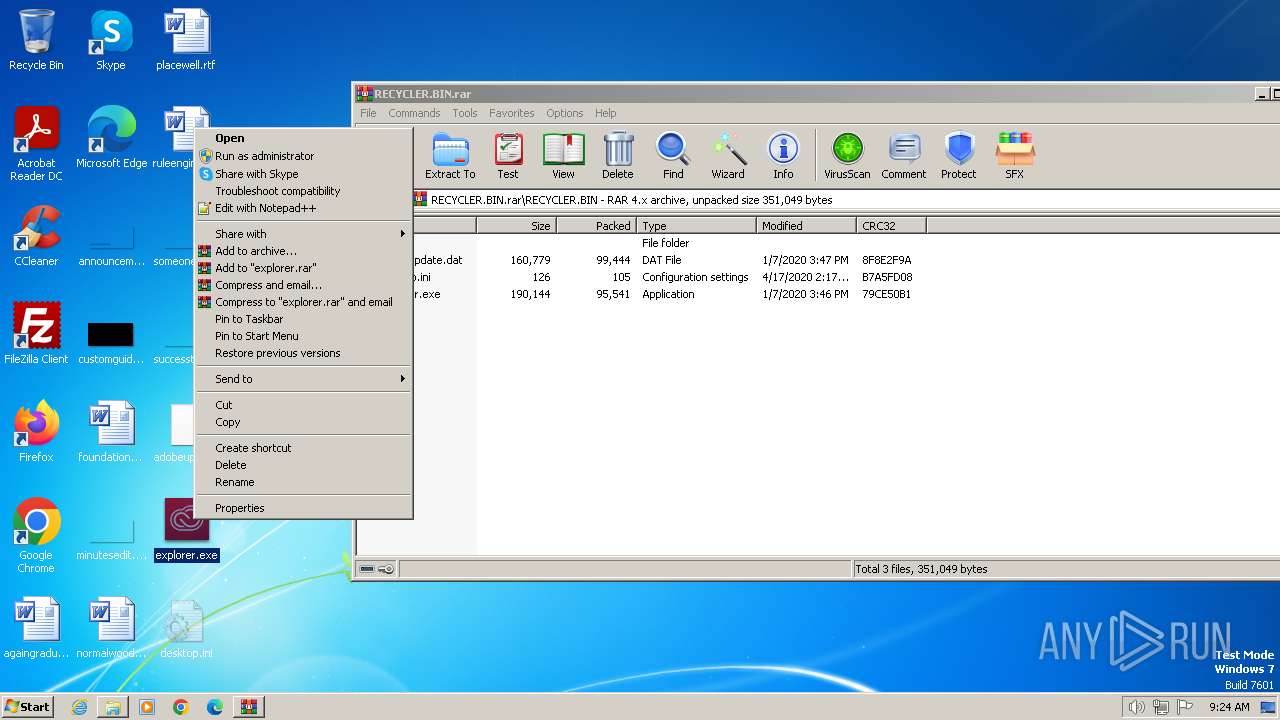Choose Run as administrator
Viewport: 1280px width, 720px height.
click(303, 156)
